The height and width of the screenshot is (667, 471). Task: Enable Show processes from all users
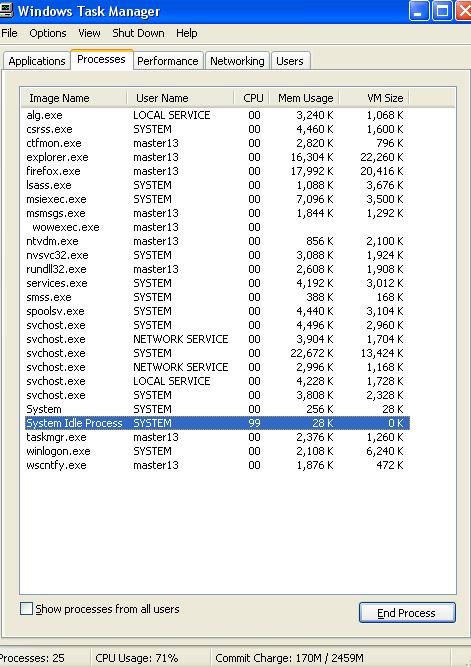click(x=26, y=608)
